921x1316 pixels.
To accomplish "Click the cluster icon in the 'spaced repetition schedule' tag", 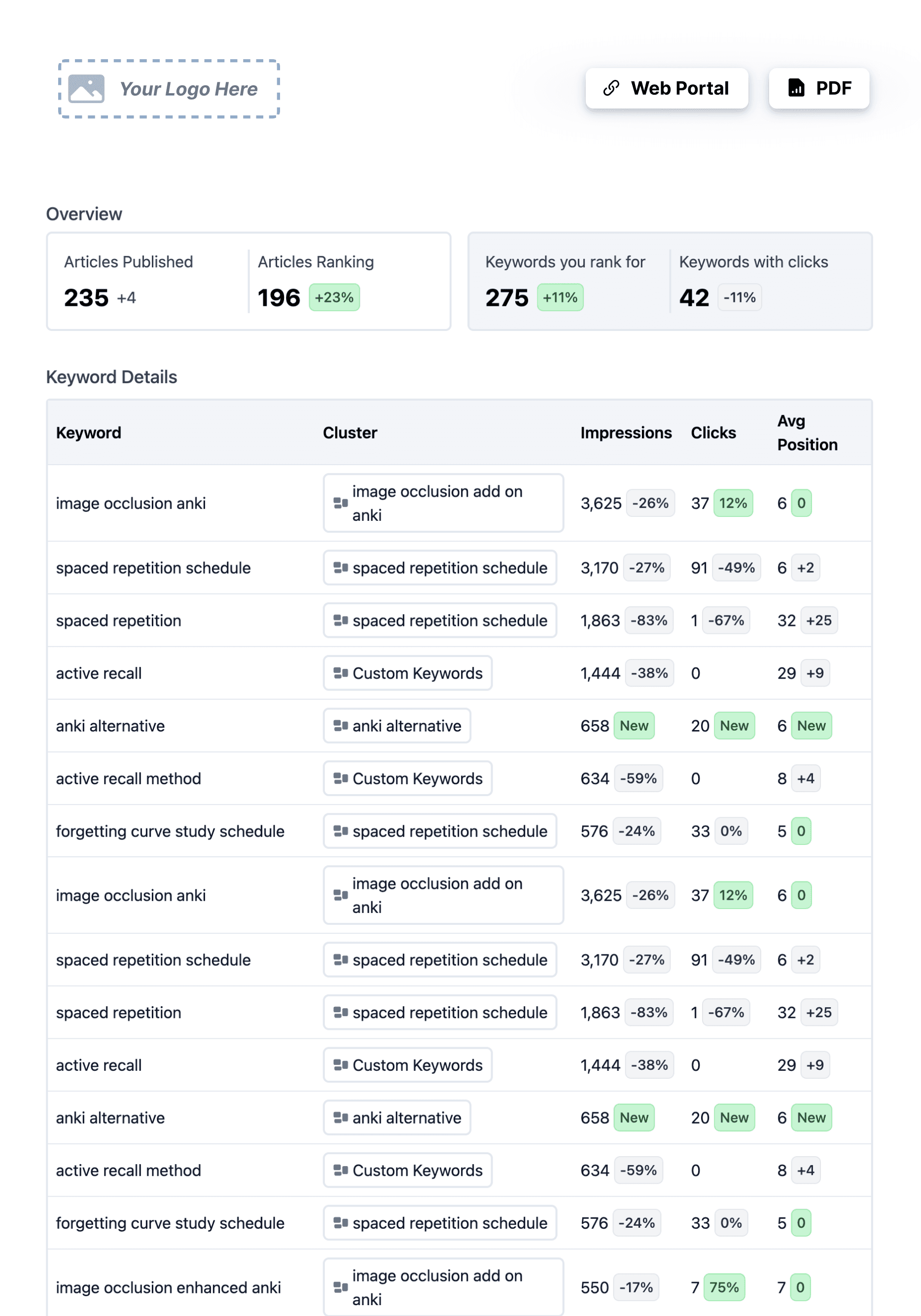I will coord(341,568).
